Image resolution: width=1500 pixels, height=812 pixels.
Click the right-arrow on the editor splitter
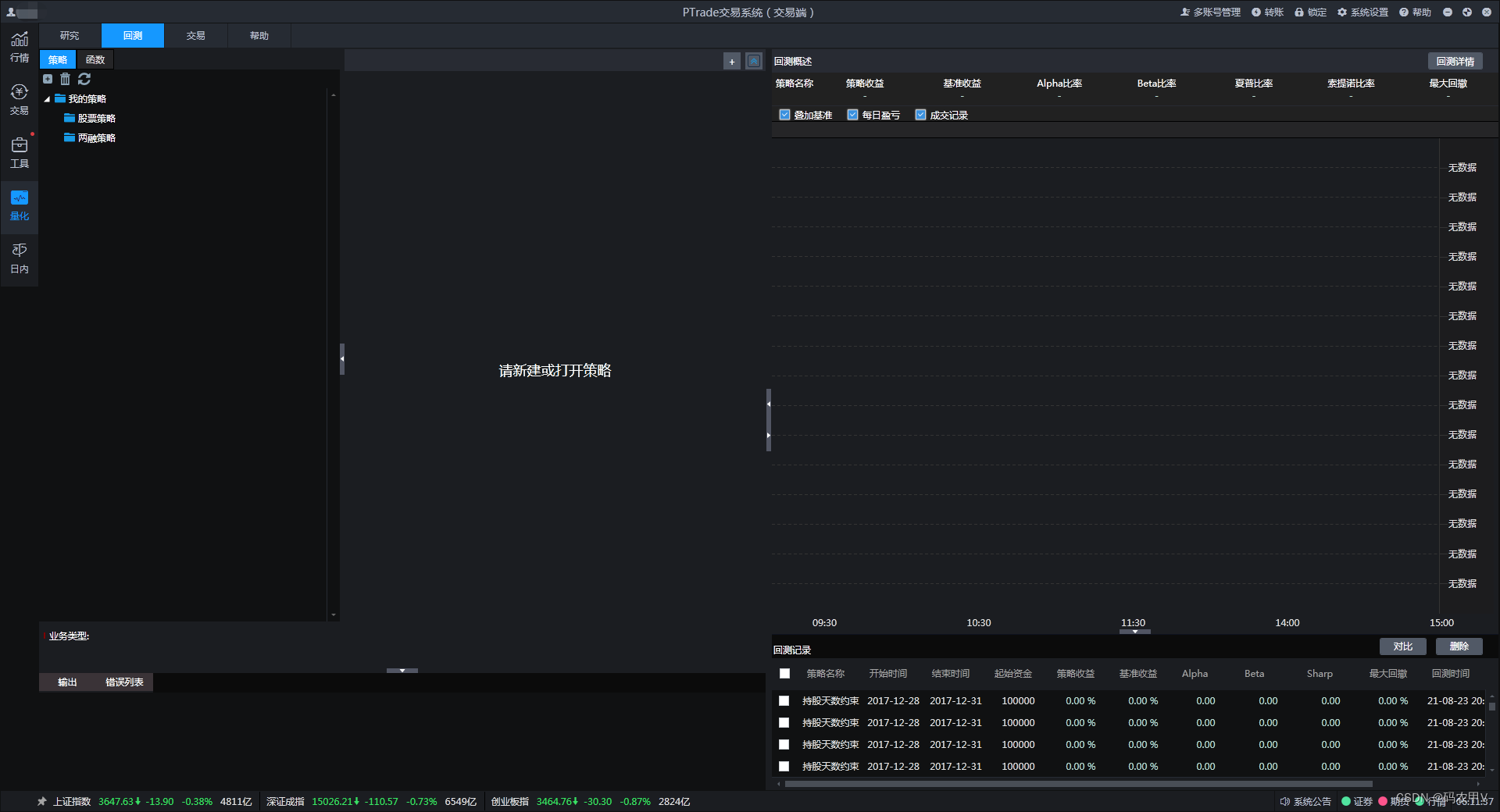[769, 435]
